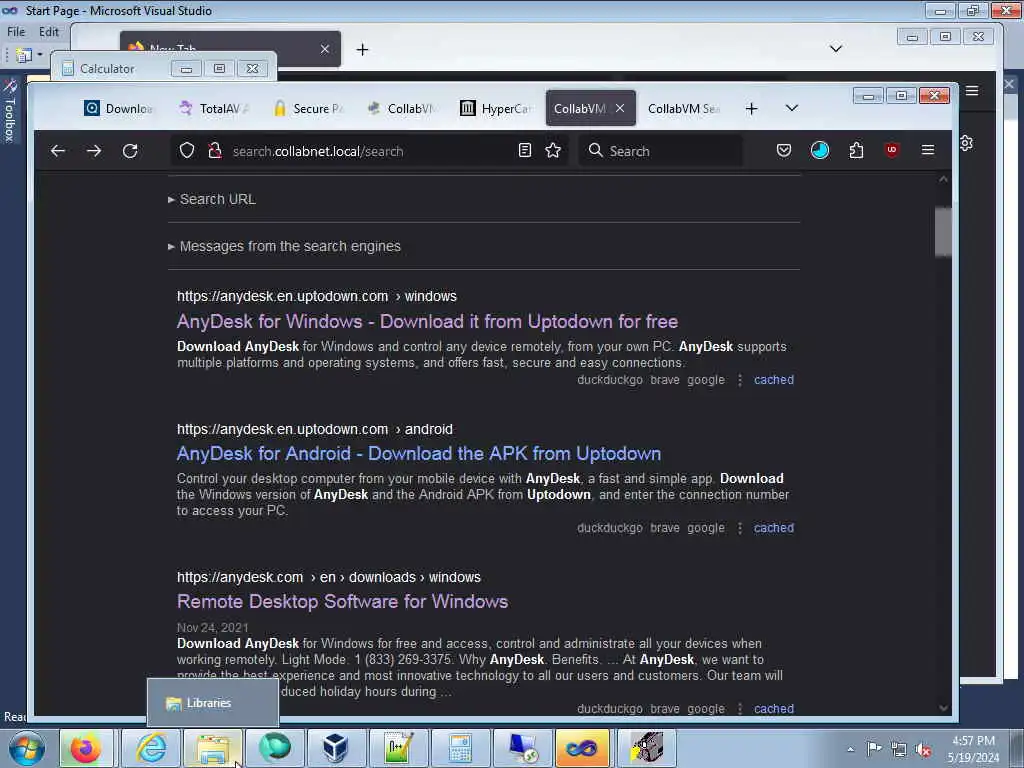Open VirtualBox from the taskbar
The width and height of the screenshot is (1024, 768).
335,748
